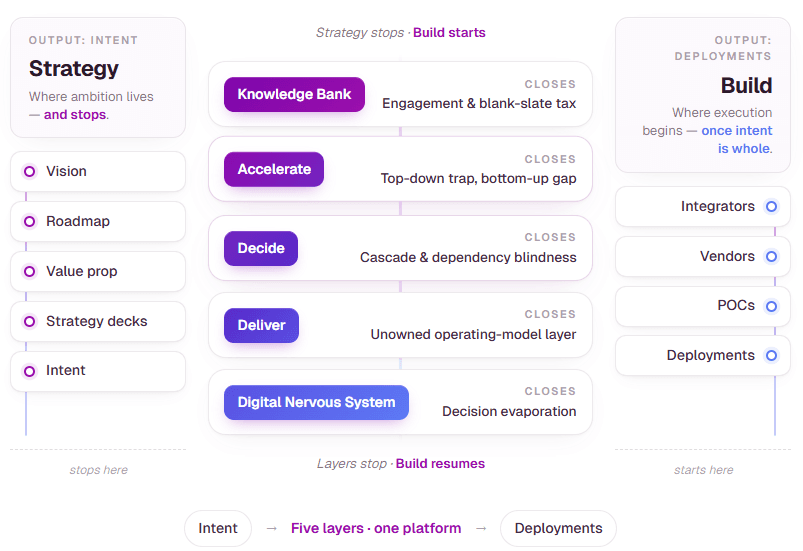
Task: Click the purple dot beside Vision
Action: (x=29, y=171)
